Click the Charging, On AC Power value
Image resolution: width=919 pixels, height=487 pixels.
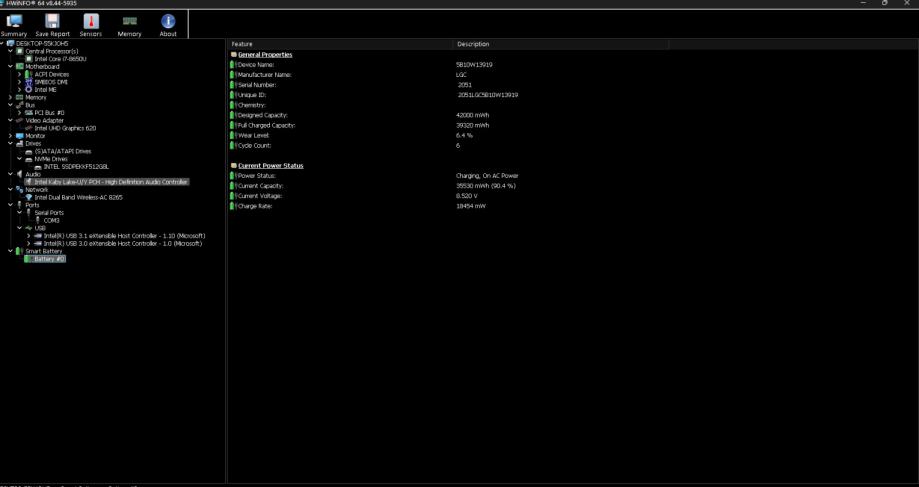[487, 176]
